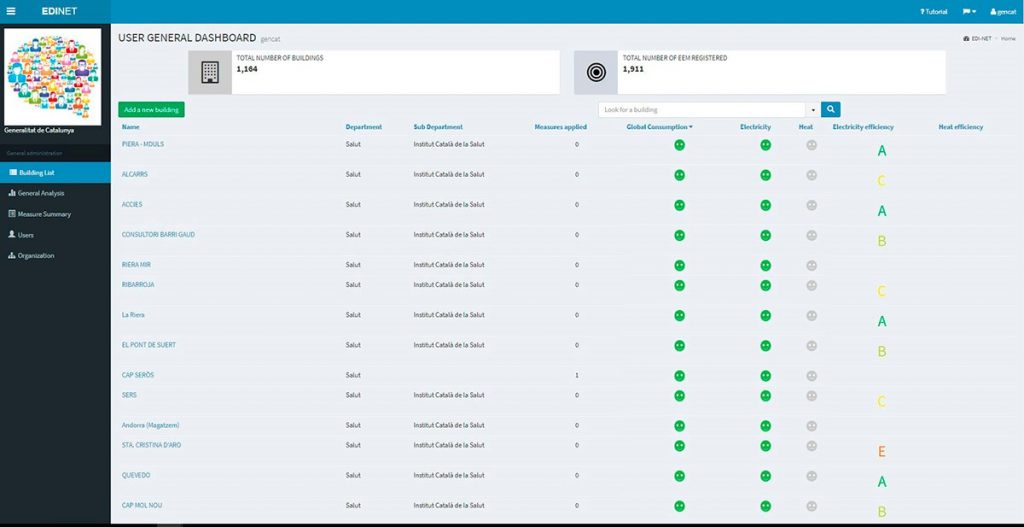Click the EEM target icon tile
Image resolution: width=1024 pixels, height=527 pixels.
click(x=596, y=73)
